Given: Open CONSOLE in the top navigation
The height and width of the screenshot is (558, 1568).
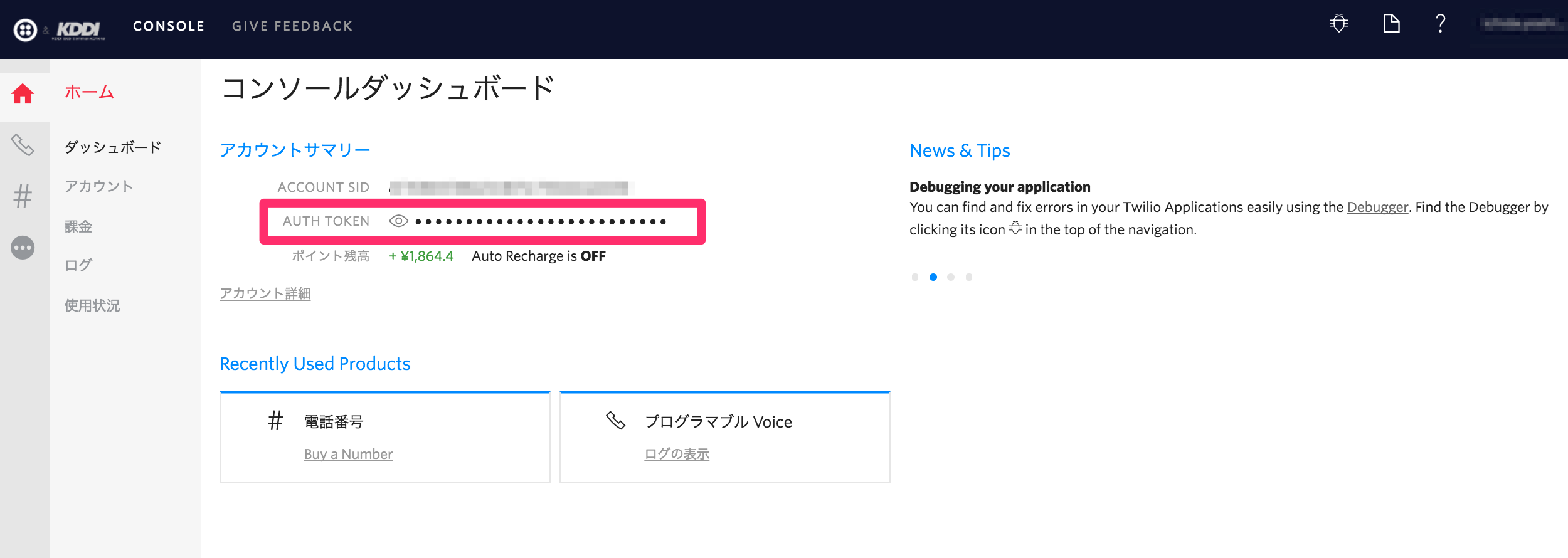Looking at the screenshot, I should click(x=169, y=26).
